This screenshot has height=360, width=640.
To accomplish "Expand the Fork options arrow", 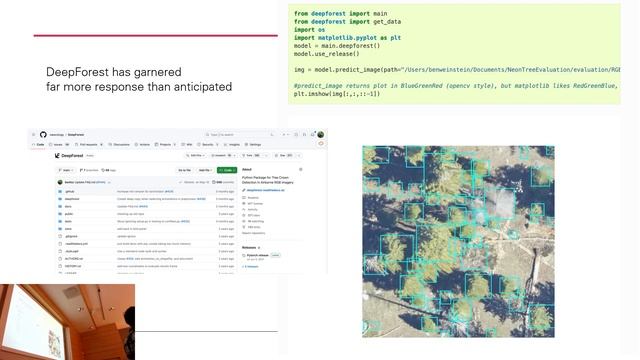I will point(267,156).
